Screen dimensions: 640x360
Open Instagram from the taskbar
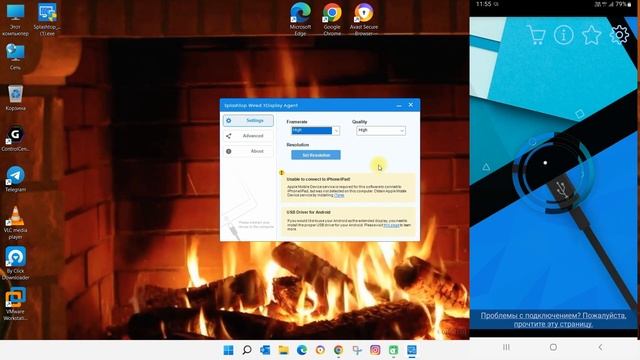point(375,350)
